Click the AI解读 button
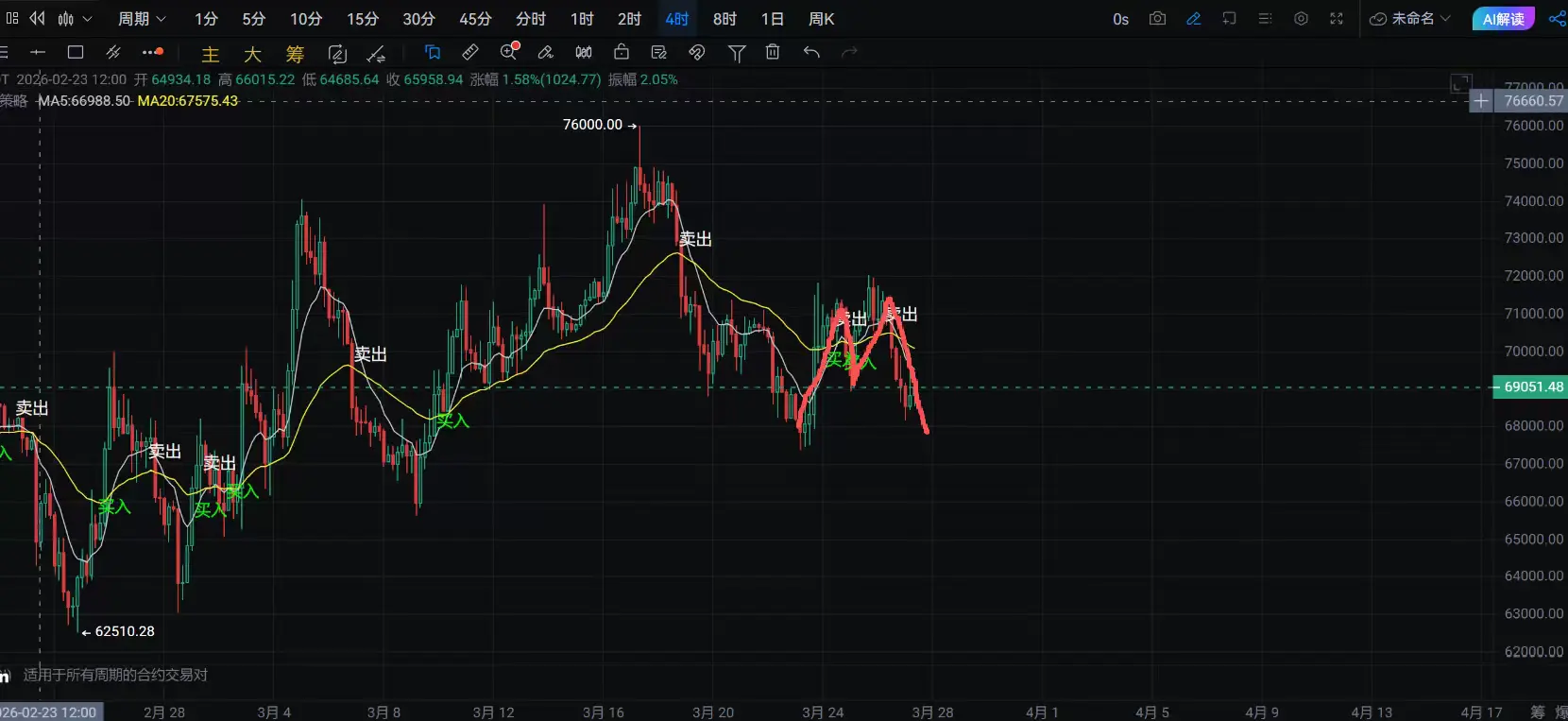This screenshot has width=1568, height=721. click(x=1503, y=19)
